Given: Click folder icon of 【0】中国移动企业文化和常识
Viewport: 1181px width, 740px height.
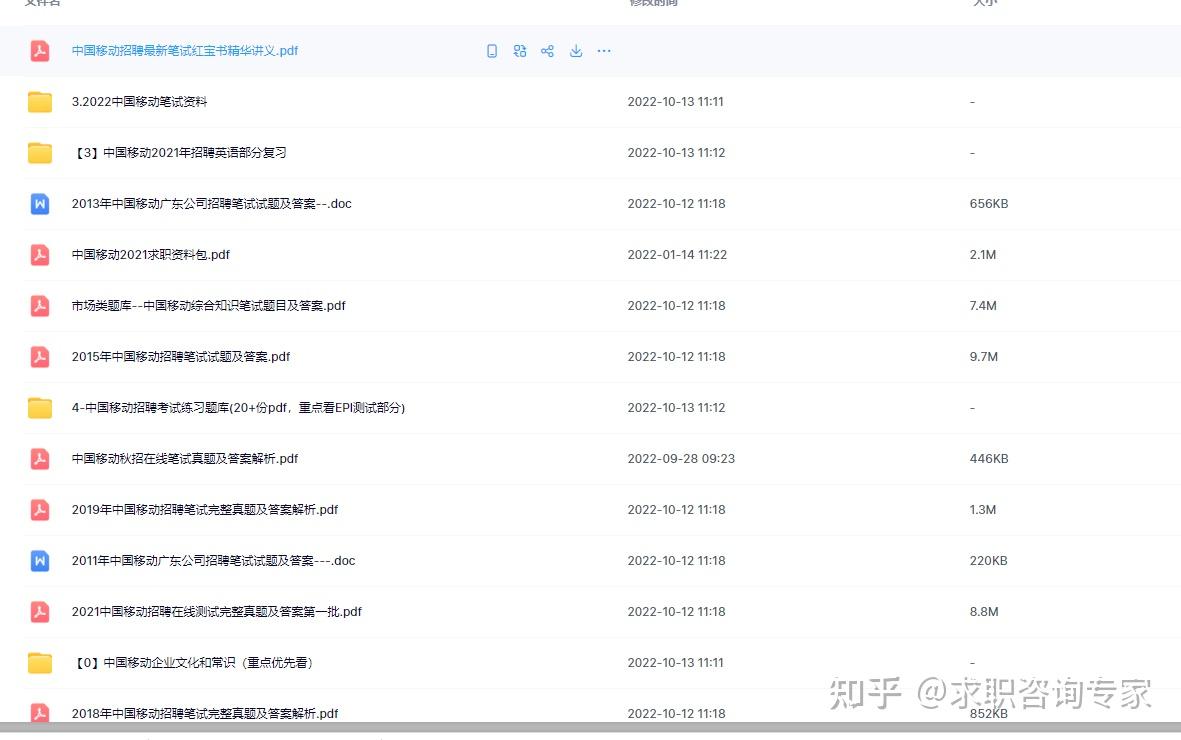Looking at the screenshot, I should point(40,663).
